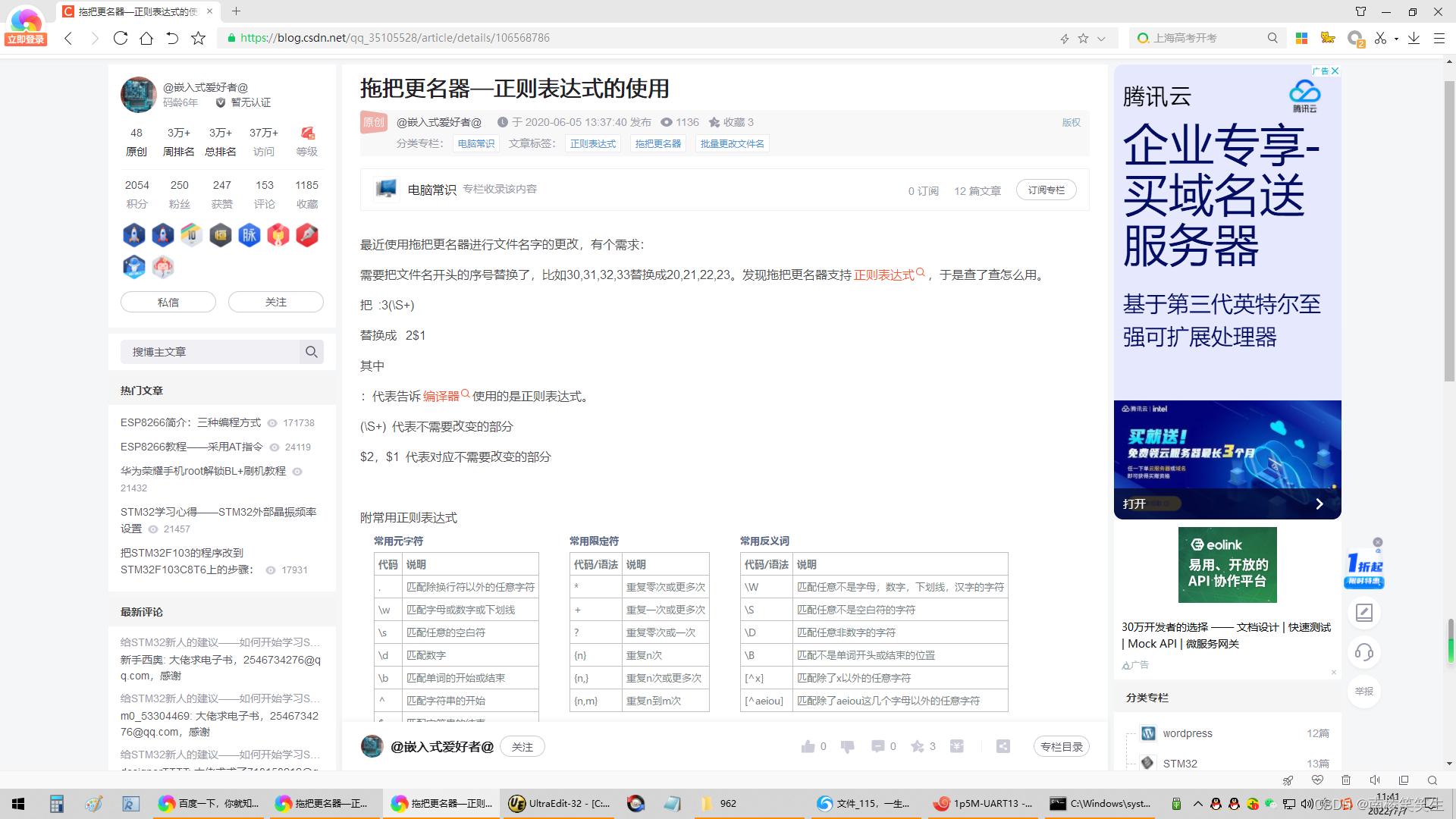Select the 正则表达式 article tag

tap(593, 143)
